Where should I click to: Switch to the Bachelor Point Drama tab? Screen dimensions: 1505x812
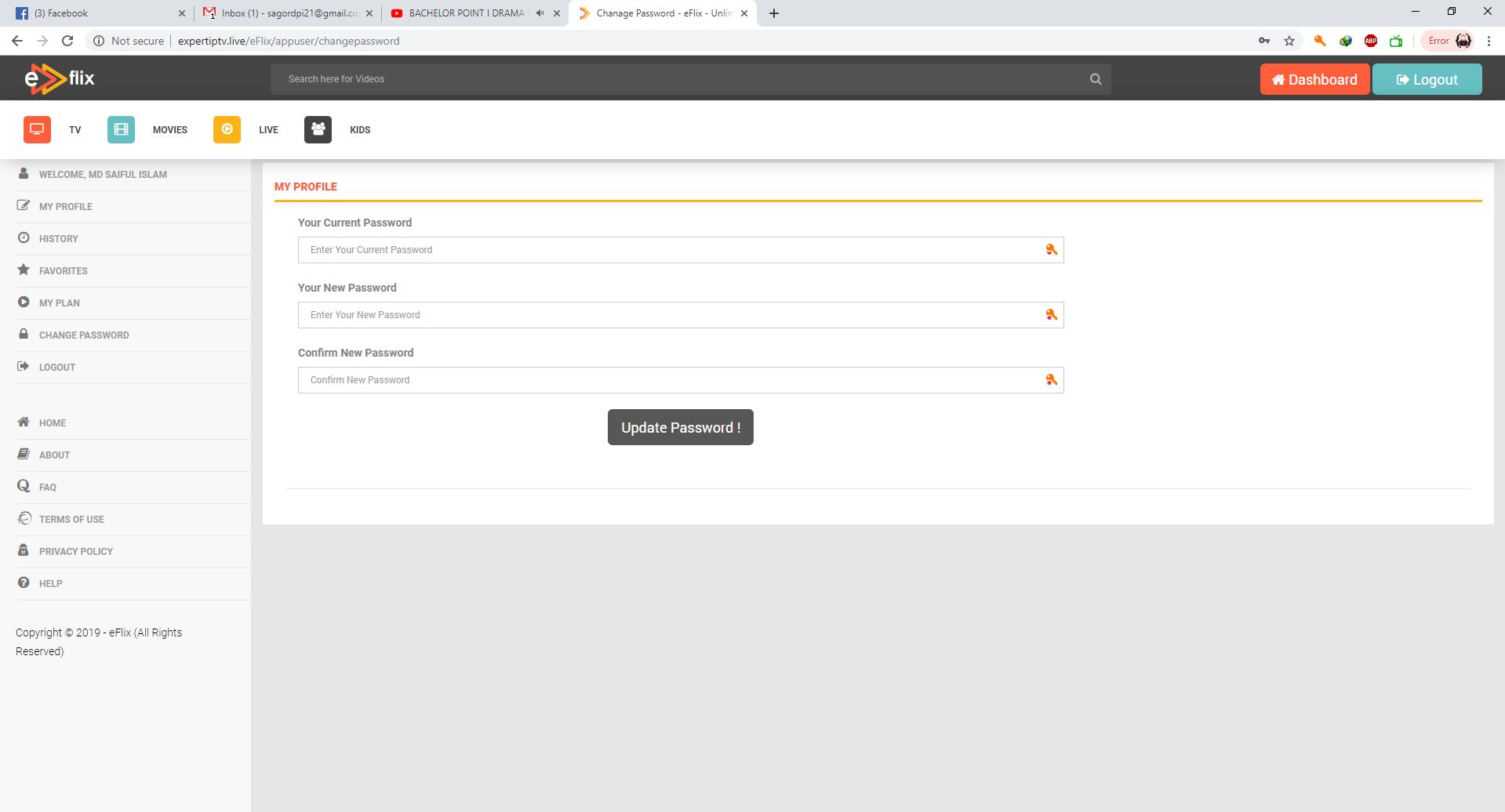coord(475,13)
